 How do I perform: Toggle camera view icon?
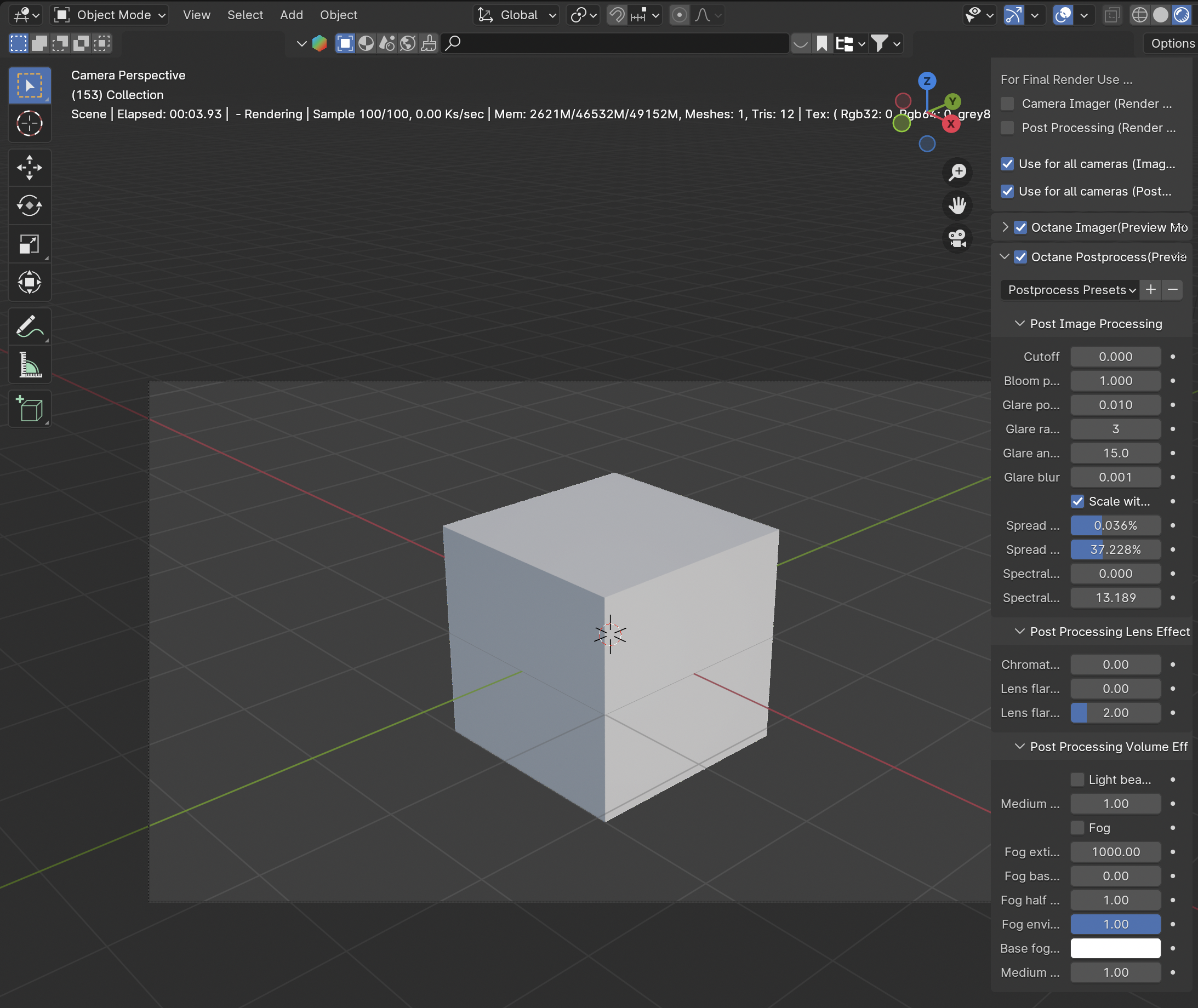(957, 238)
